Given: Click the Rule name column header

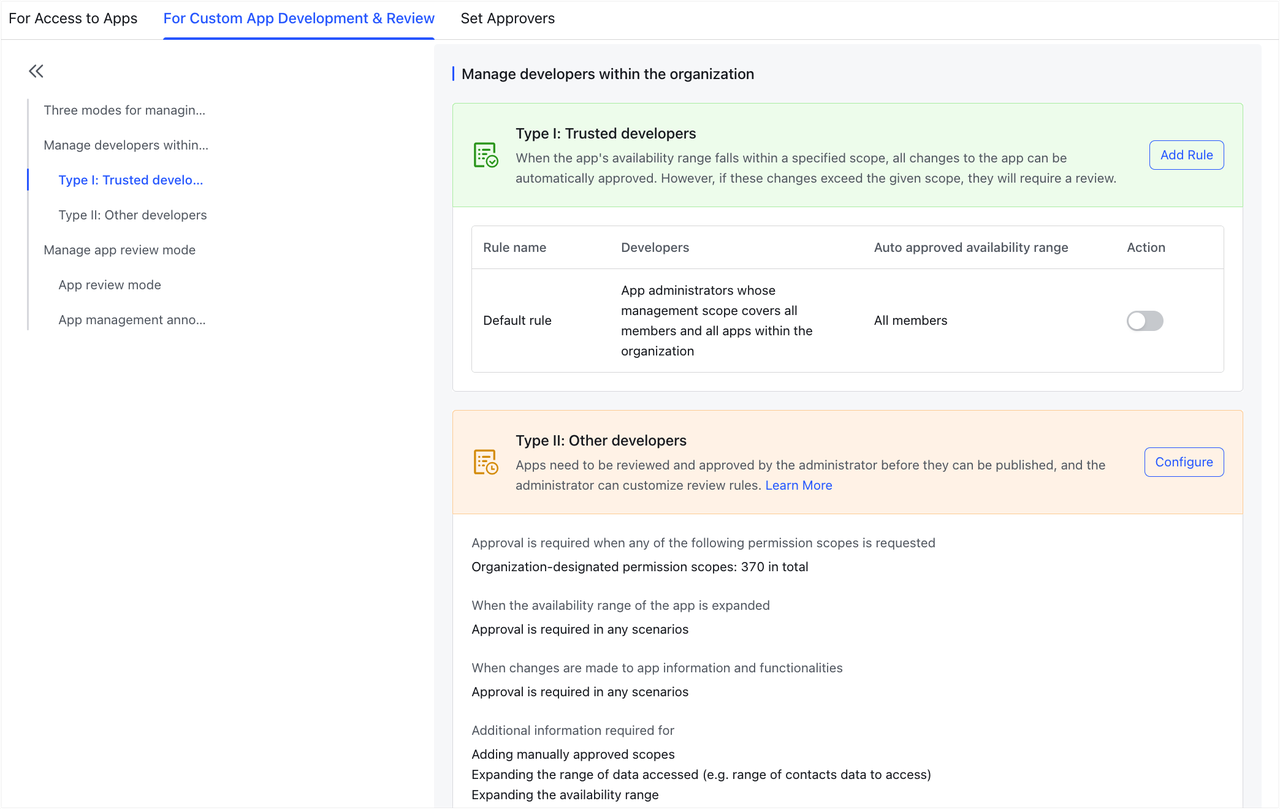Looking at the screenshot, I should point(515,247).
